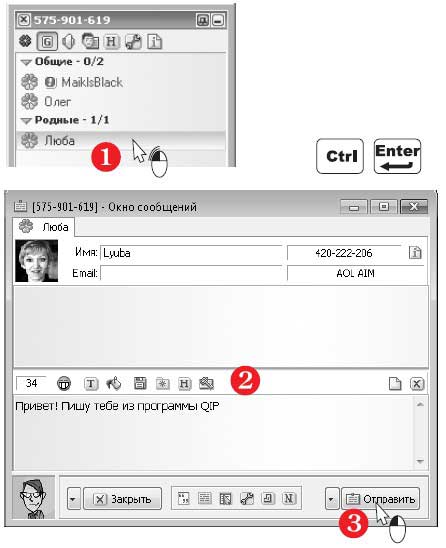Collapse the Общие group
Screen dimensions: 446x548
point(26,62)
